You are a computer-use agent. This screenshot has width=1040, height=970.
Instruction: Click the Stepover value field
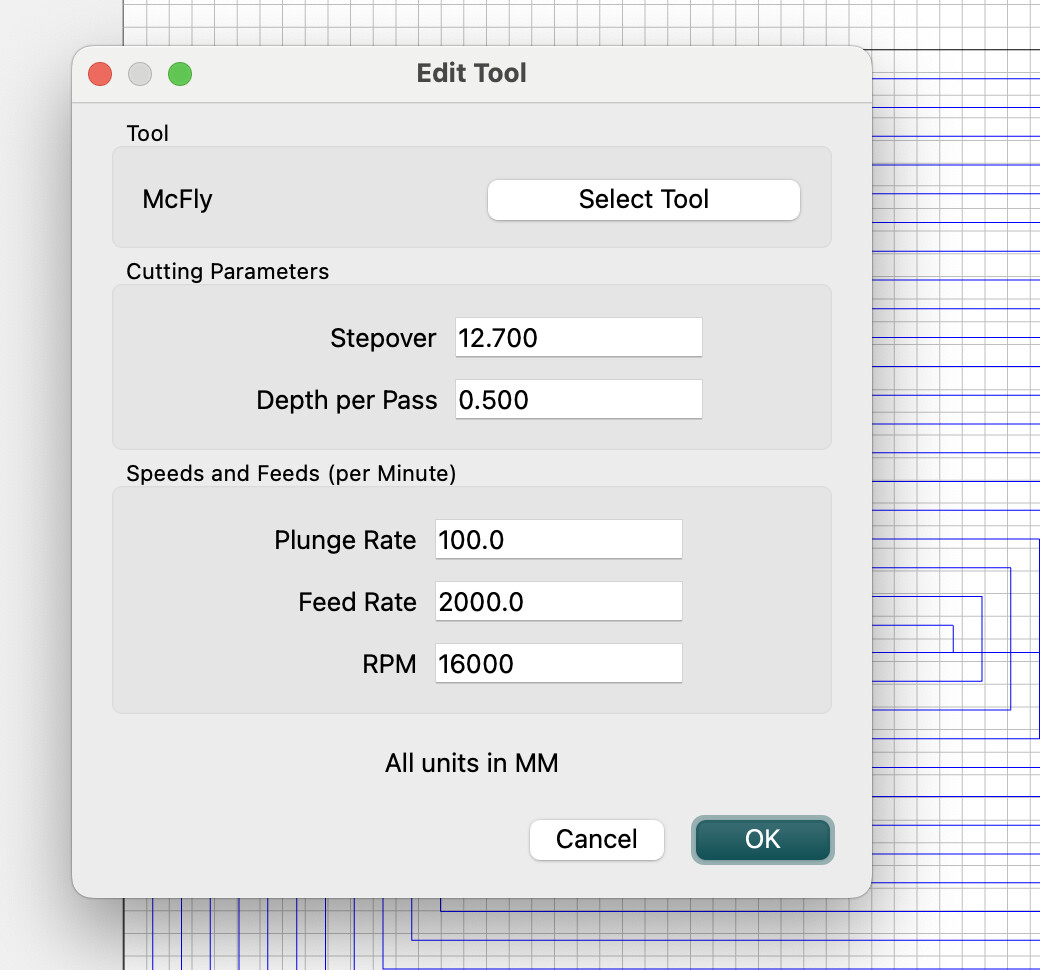pyautogui.click(x=578, y=338)
